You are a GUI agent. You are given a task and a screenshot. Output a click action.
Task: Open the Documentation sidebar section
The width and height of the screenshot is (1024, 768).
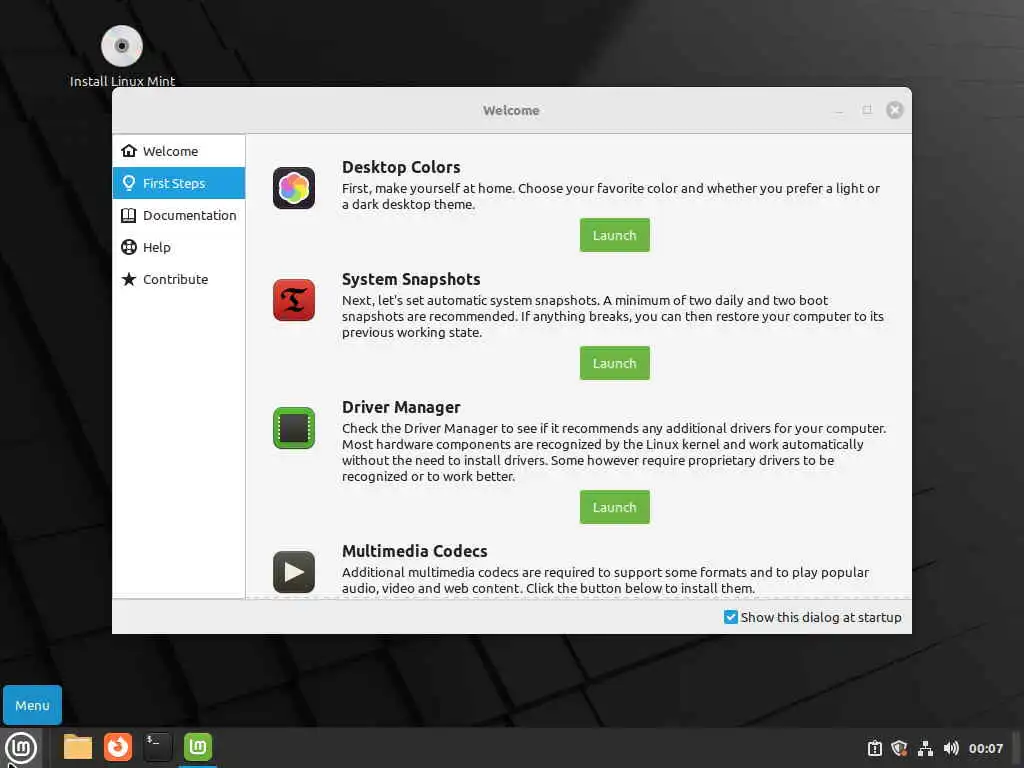179,215
